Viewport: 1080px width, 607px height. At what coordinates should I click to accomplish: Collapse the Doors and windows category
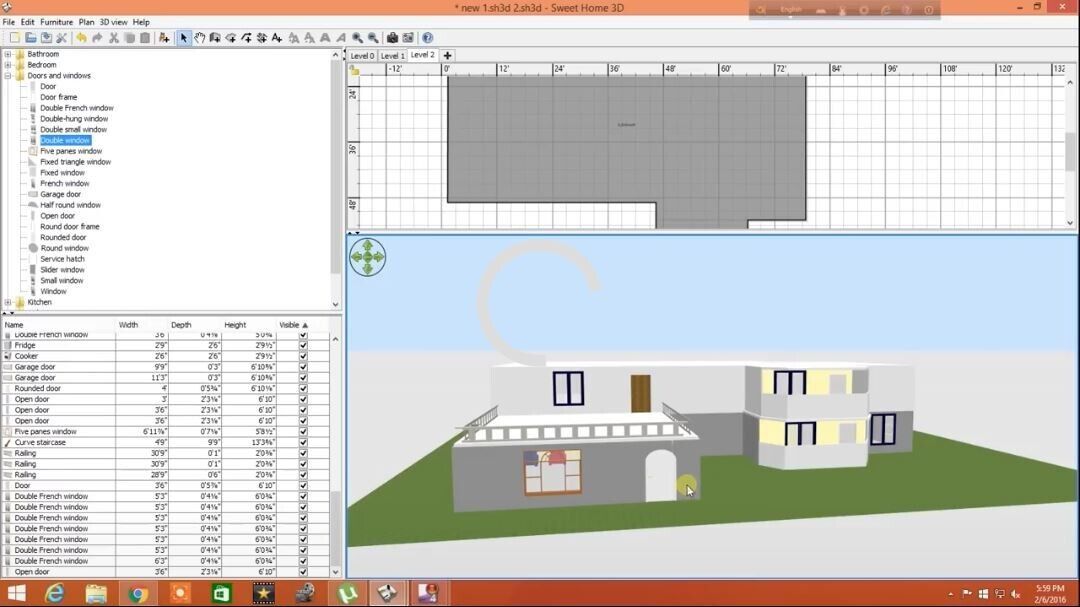coord(8,76)
